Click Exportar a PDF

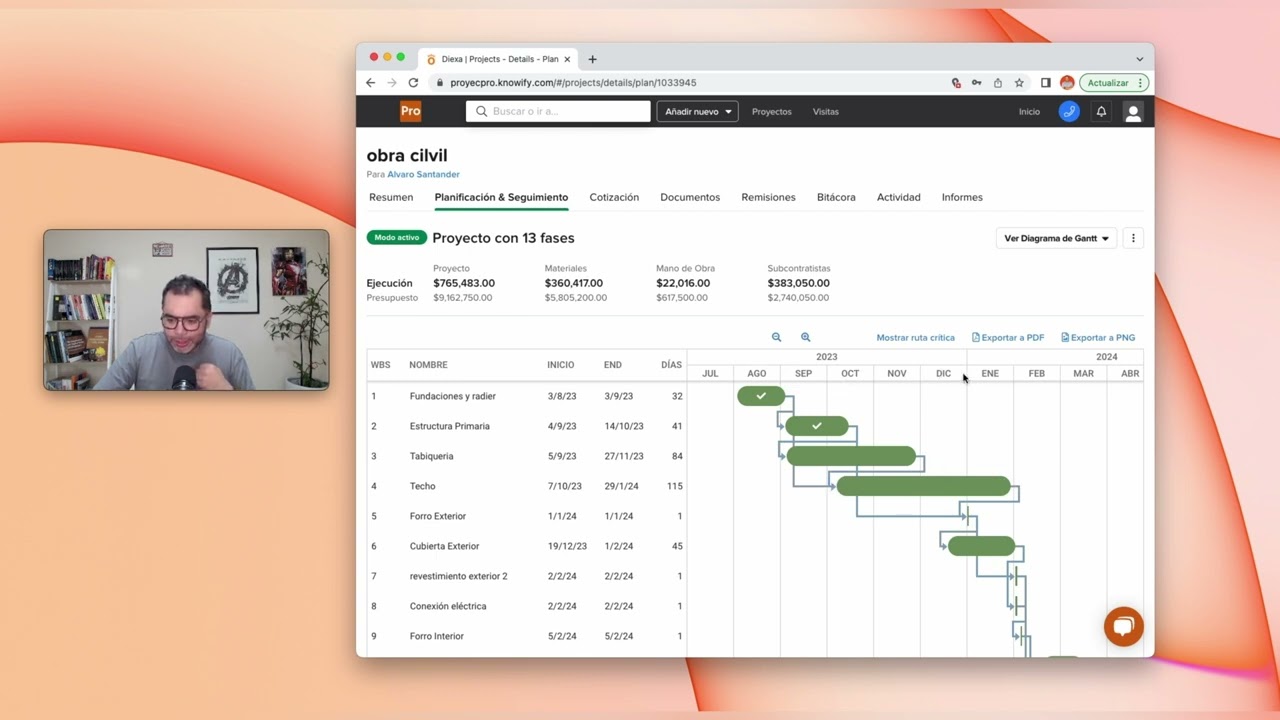click(1008, 338)
